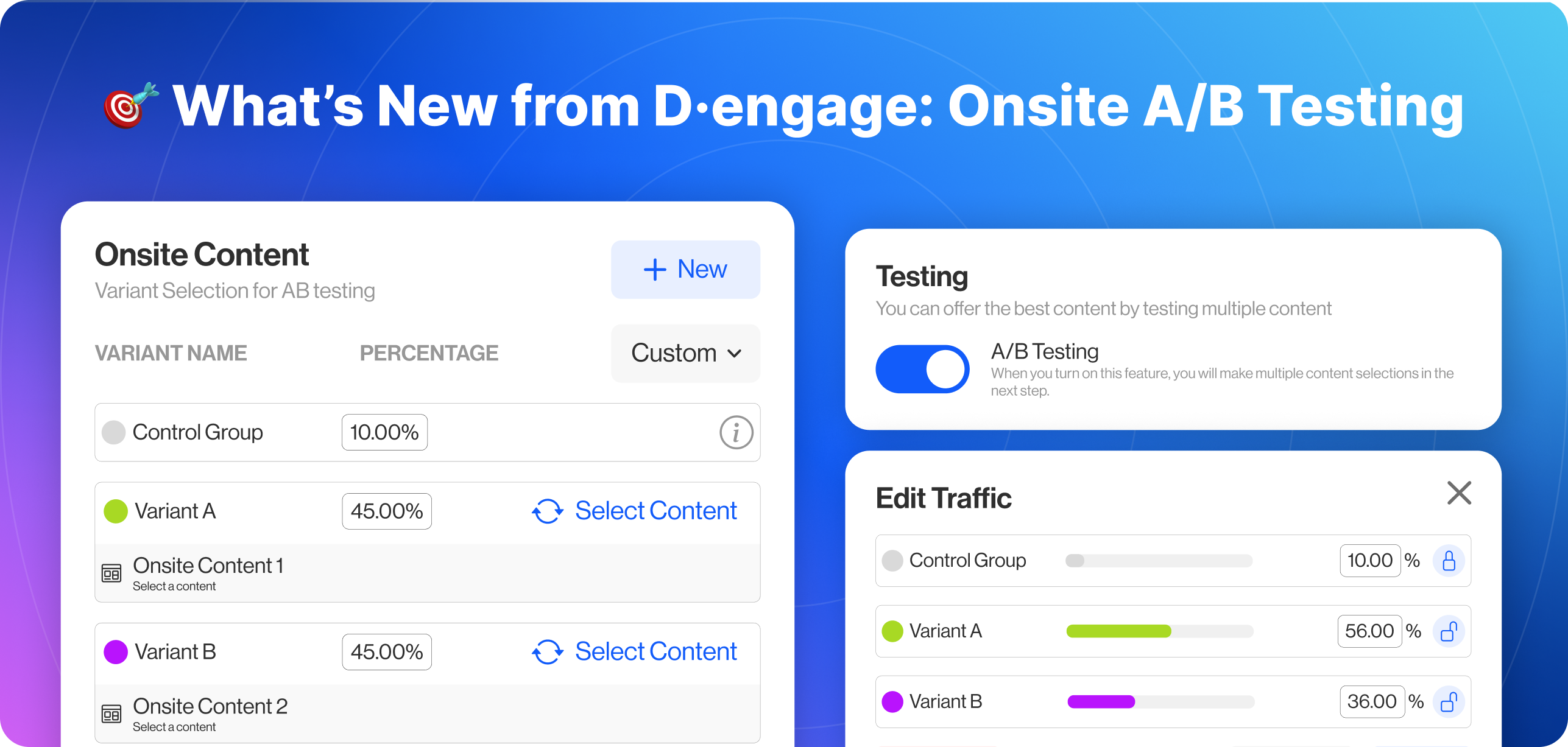Click the refresh icon beside Variant A Select Content
1568x747 pixels.
pyautogui.click(x=548, y=511)
